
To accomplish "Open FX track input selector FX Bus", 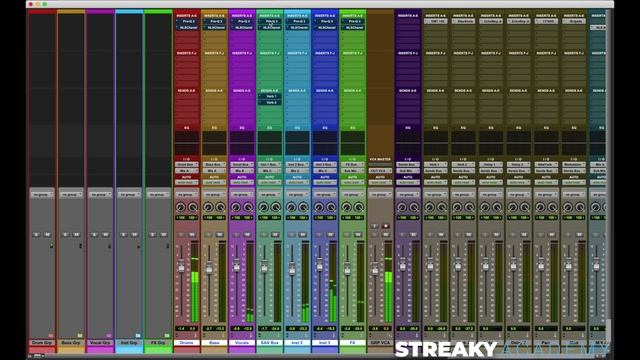I will click(x=353, y=164).
